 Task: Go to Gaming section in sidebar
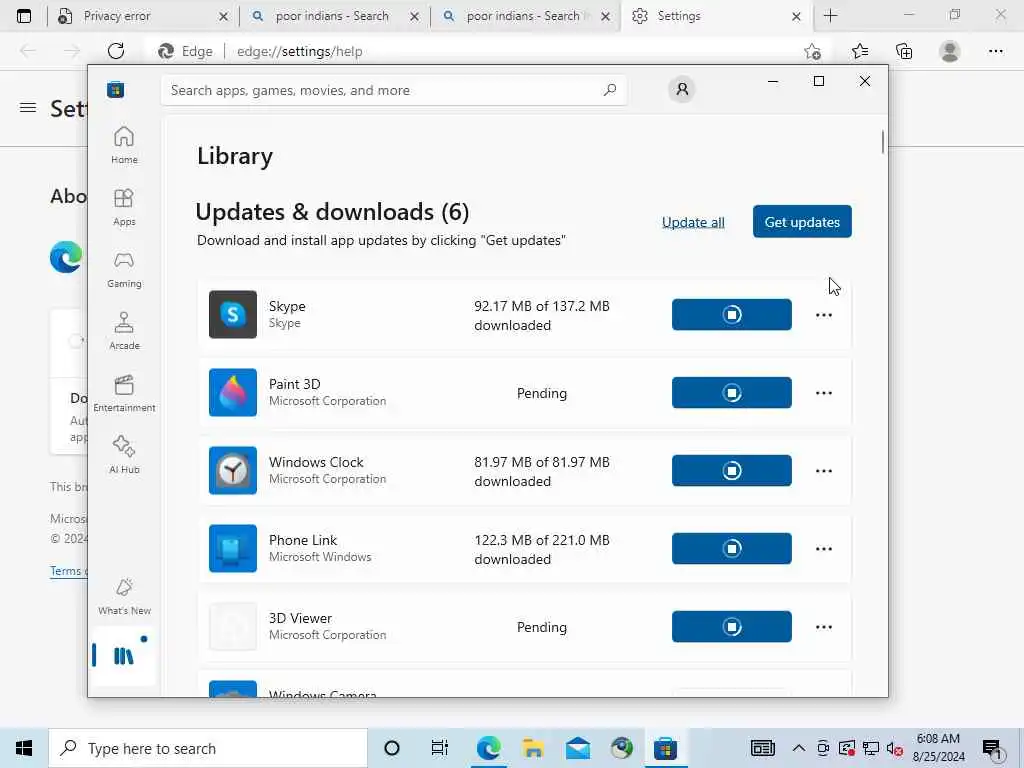pyautogui.click(x=124, y=269)
